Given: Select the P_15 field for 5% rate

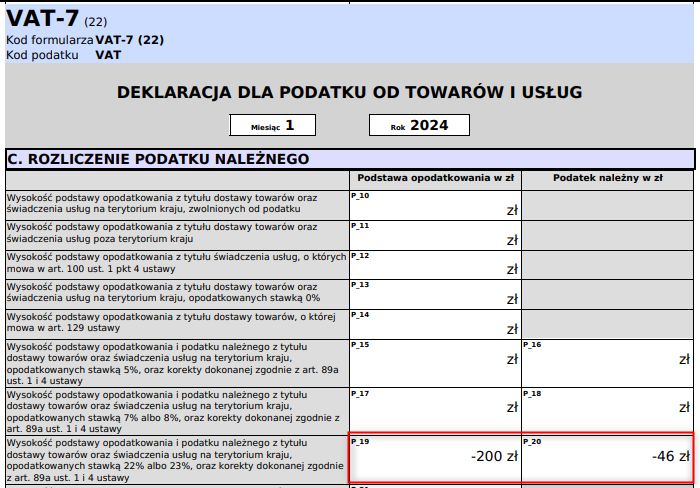Looking at the screenshot, I should pos(434,362).
